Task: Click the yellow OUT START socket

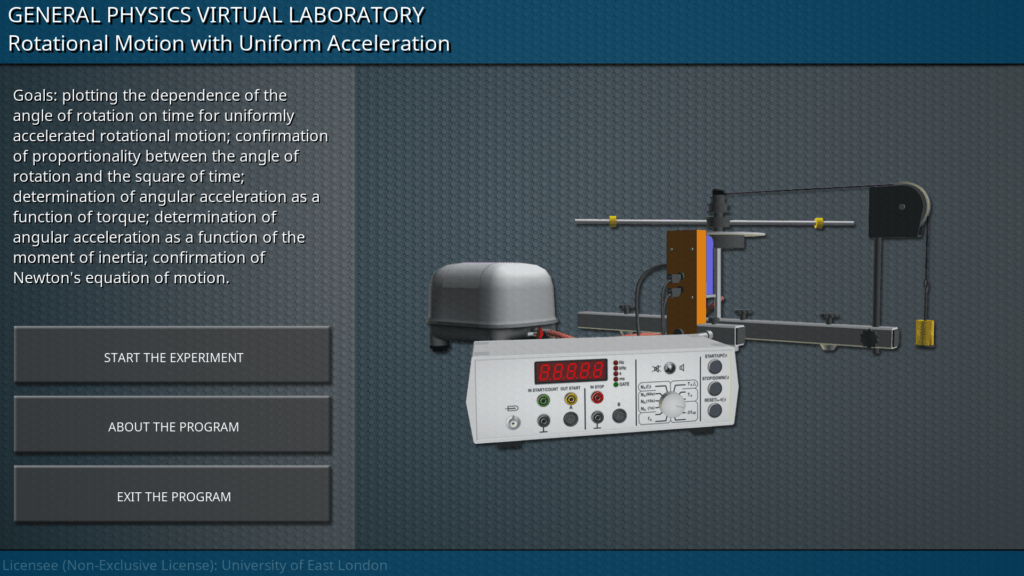Action: pos(570,399)
